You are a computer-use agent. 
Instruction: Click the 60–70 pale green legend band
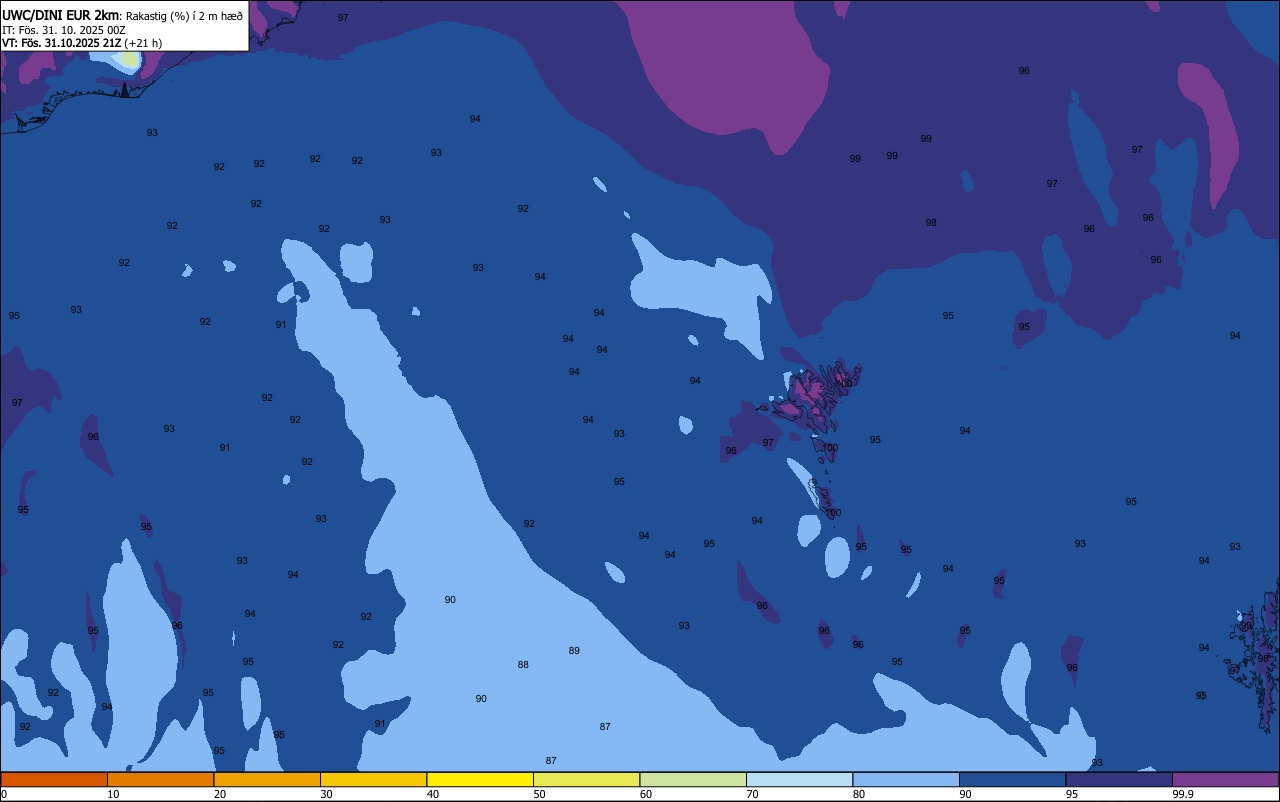coord(693,779)
